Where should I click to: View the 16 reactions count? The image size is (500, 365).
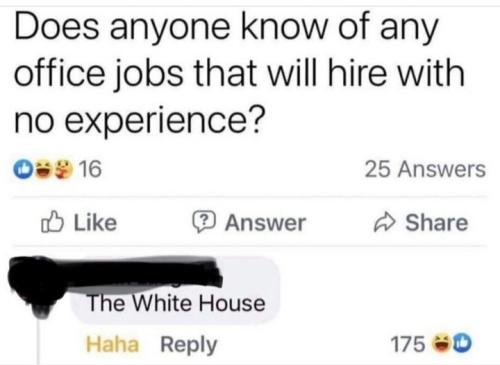91,169
